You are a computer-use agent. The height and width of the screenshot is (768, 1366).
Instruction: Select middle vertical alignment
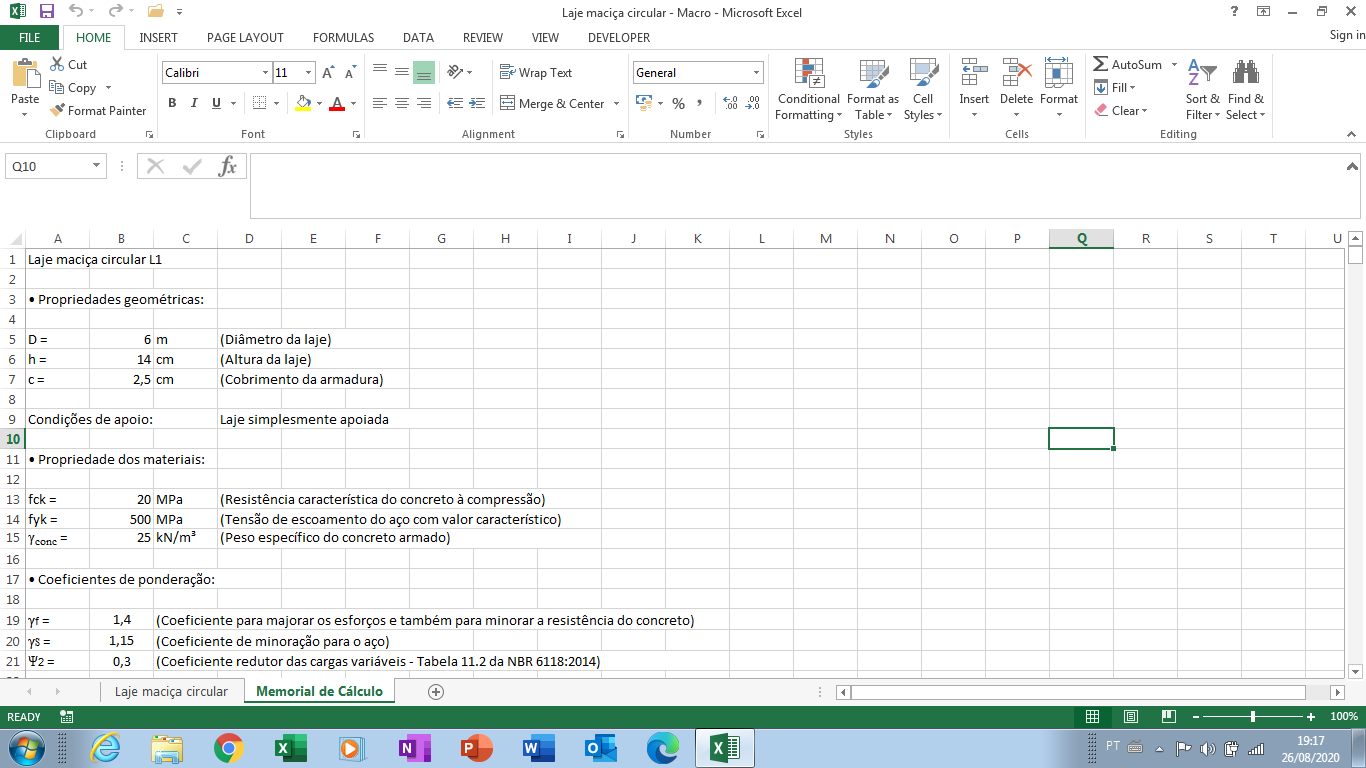pyautogui.click(x=402, y=72)
